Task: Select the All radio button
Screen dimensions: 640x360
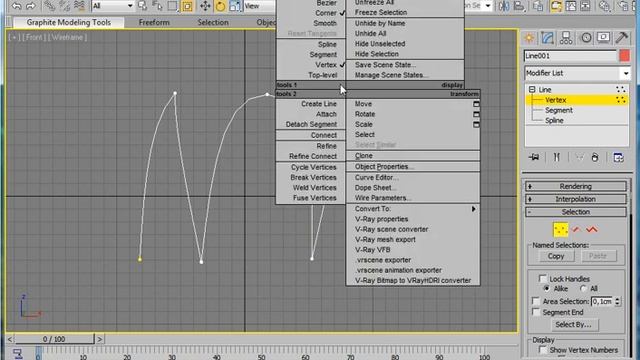Action: pyautogui.click(x=583, y=289)
